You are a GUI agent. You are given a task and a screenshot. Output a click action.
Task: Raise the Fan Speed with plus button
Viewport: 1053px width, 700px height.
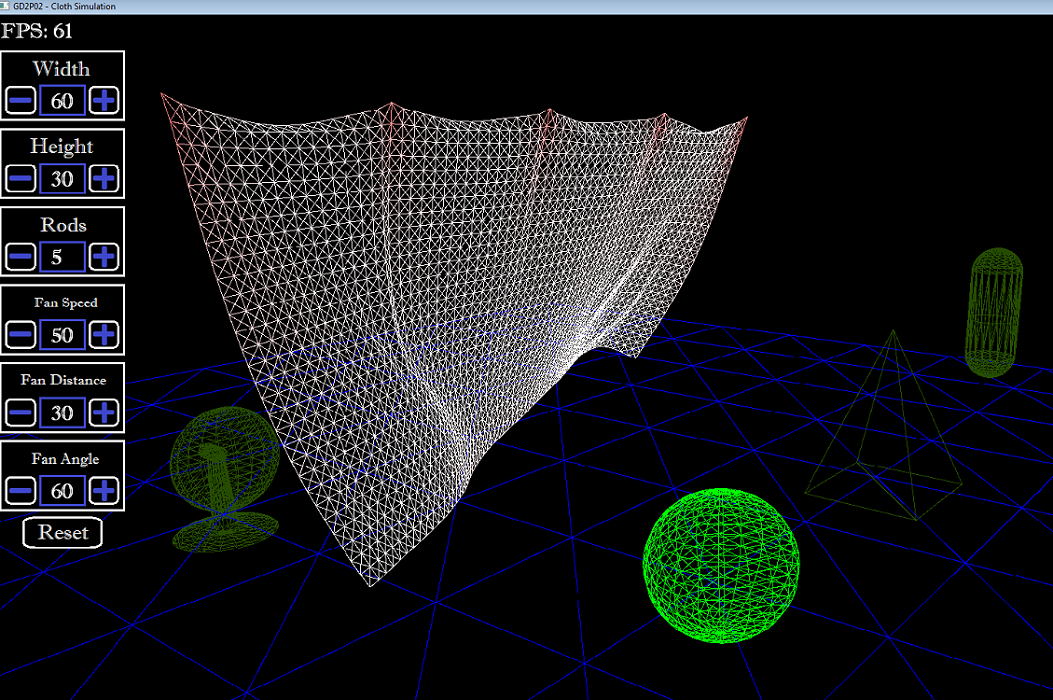click(x=103, y=335)
